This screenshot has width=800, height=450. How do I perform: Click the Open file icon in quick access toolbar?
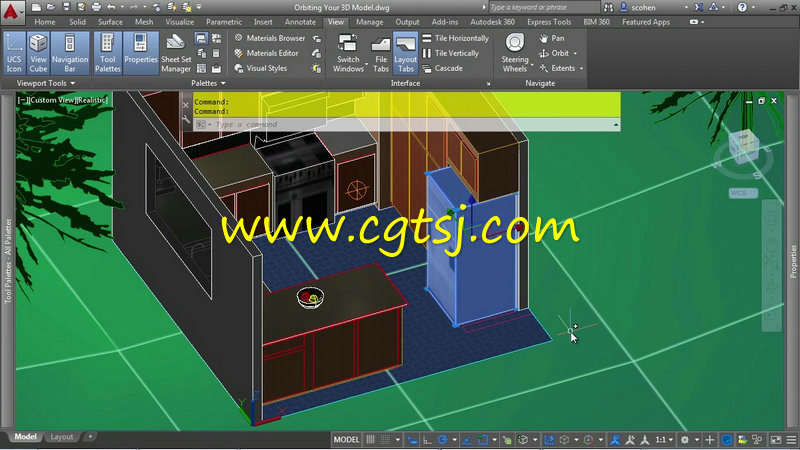tap(51, 7)
